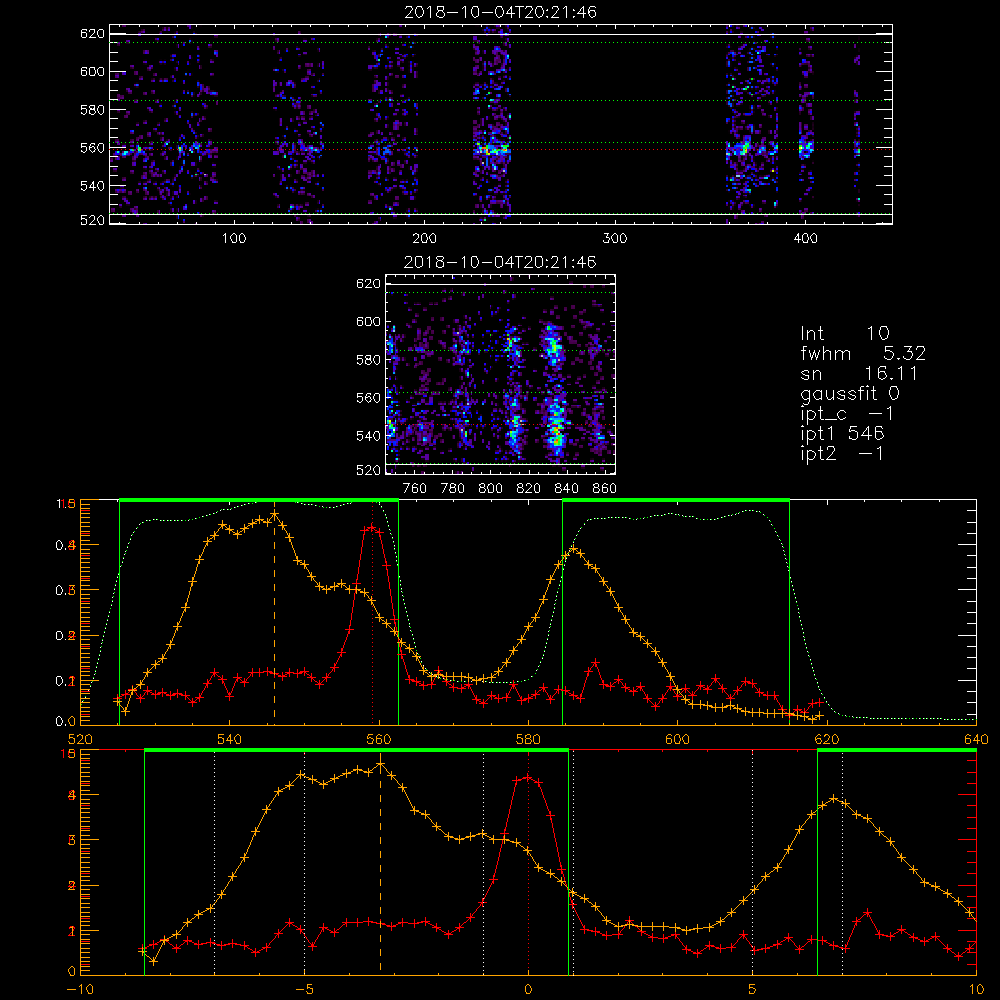The width and height of the screenshot is (1000, 1000).
Task: Click the 'ipt2 -1' parameter
Action: point(842,453)
